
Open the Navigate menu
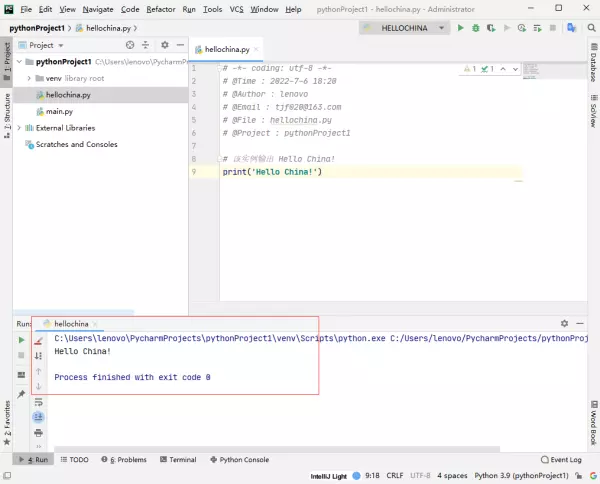pyautogui.click(x=98, y=9)
